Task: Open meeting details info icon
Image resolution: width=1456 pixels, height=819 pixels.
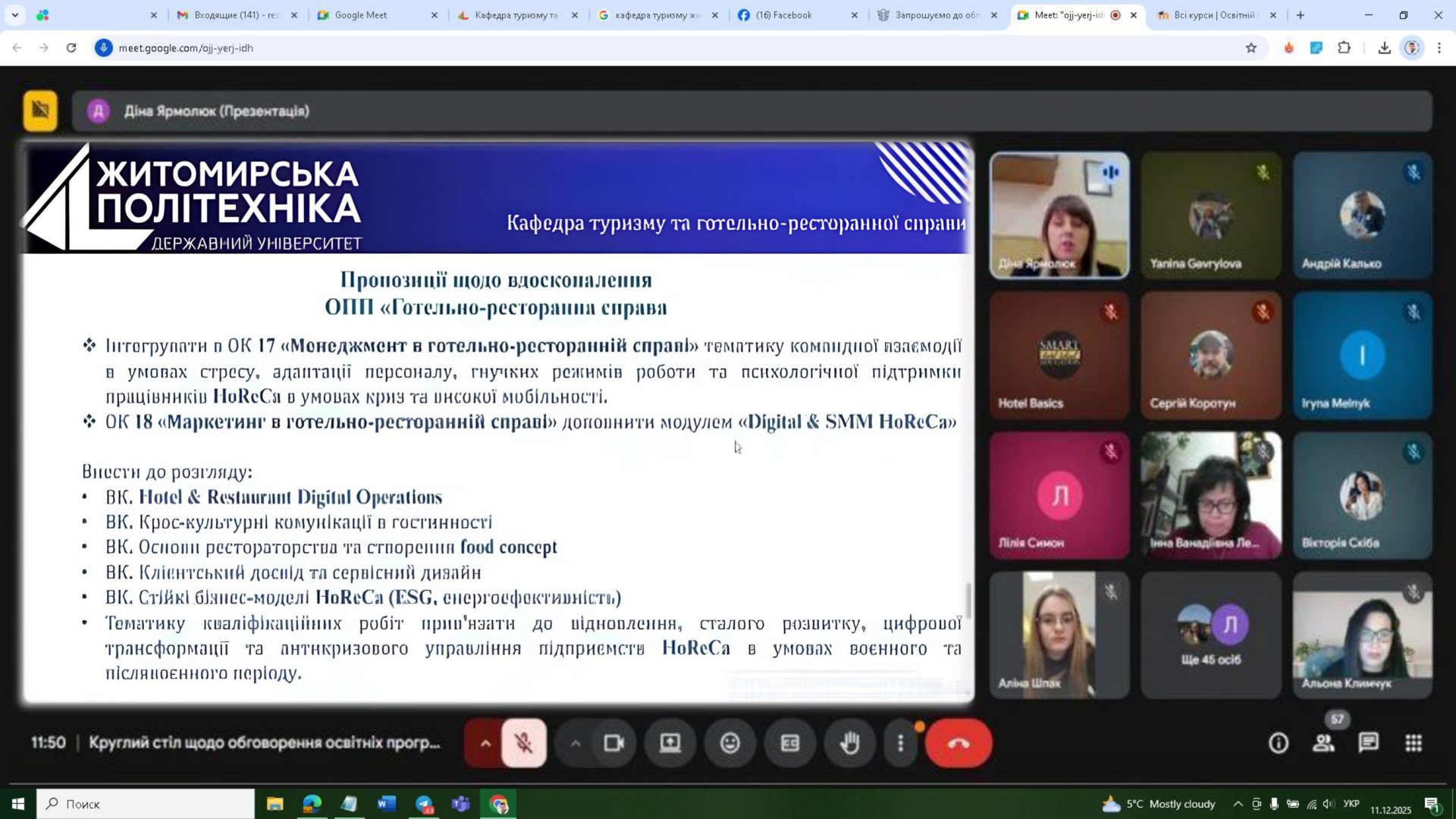Action: (x=1279, y=743)
